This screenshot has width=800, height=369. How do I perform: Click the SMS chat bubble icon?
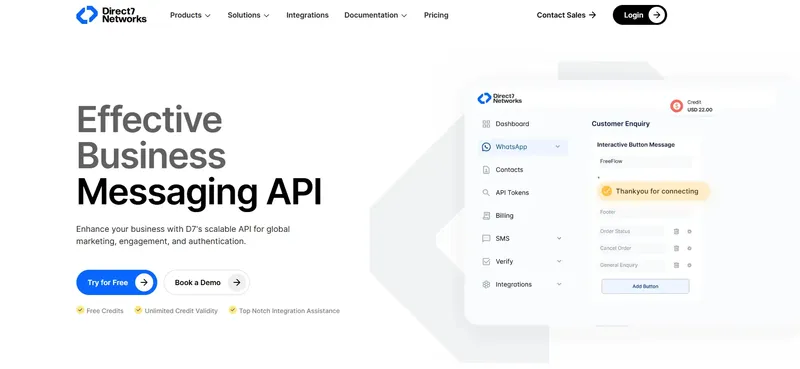tap(486, 239)
